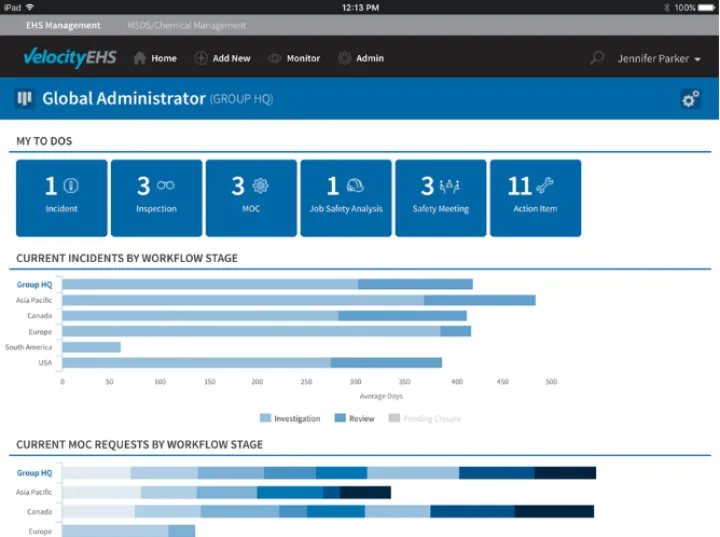This screenshot has width=720, height=537.
Task: Click the search magnifier icon
Action: 597,58
